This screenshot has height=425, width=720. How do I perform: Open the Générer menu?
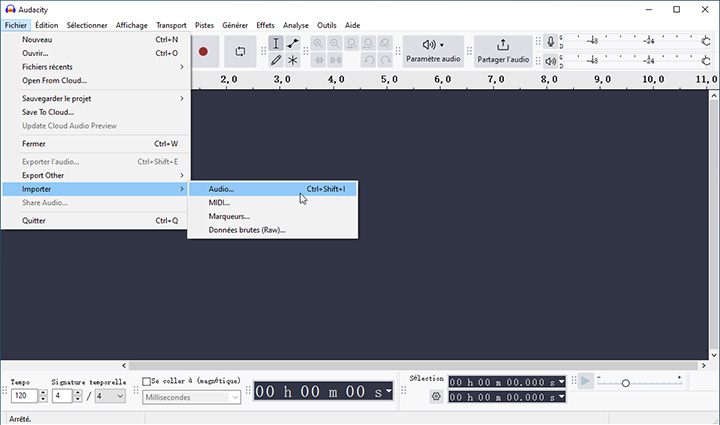235,25
